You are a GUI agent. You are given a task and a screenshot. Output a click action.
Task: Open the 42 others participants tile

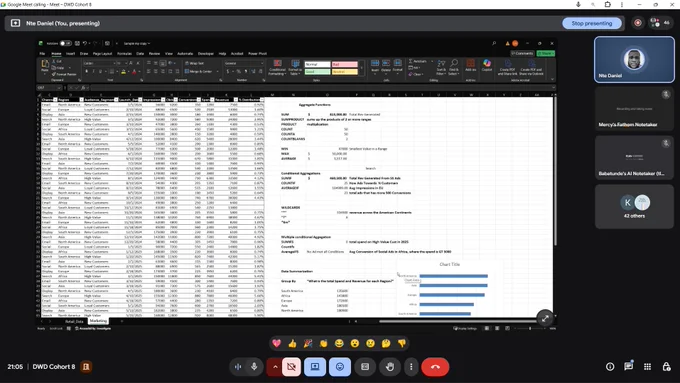[x=634, y=206]
